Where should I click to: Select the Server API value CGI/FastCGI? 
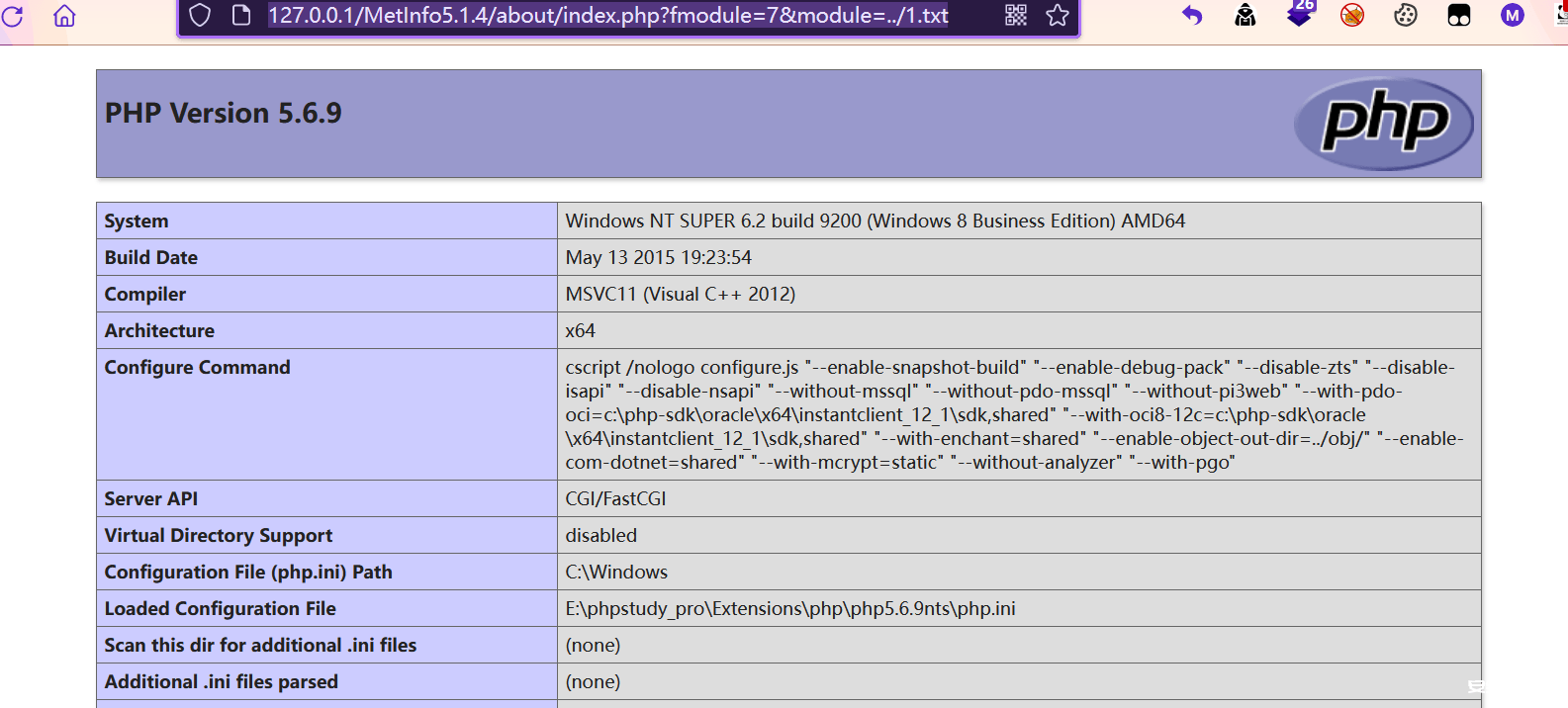[x=615, y=498]
